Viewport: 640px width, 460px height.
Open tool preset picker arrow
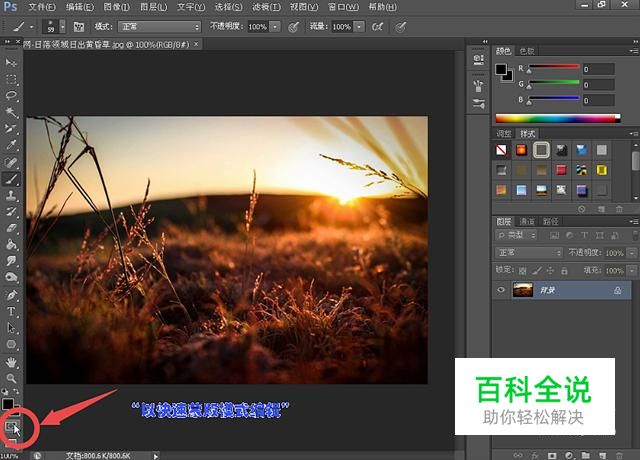31,27
